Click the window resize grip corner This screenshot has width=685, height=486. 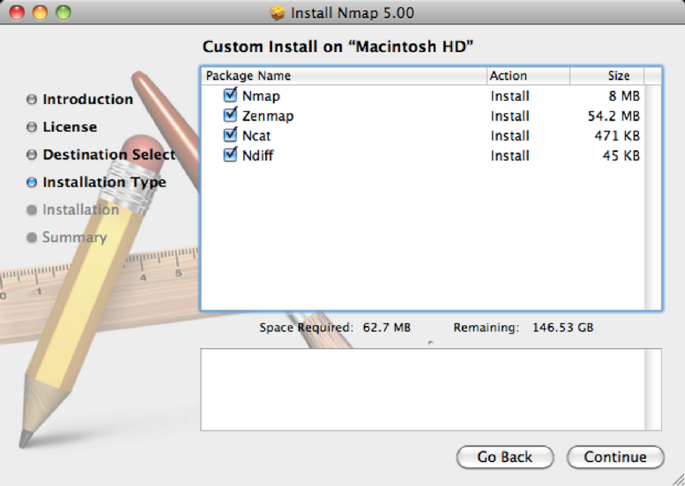678,479
